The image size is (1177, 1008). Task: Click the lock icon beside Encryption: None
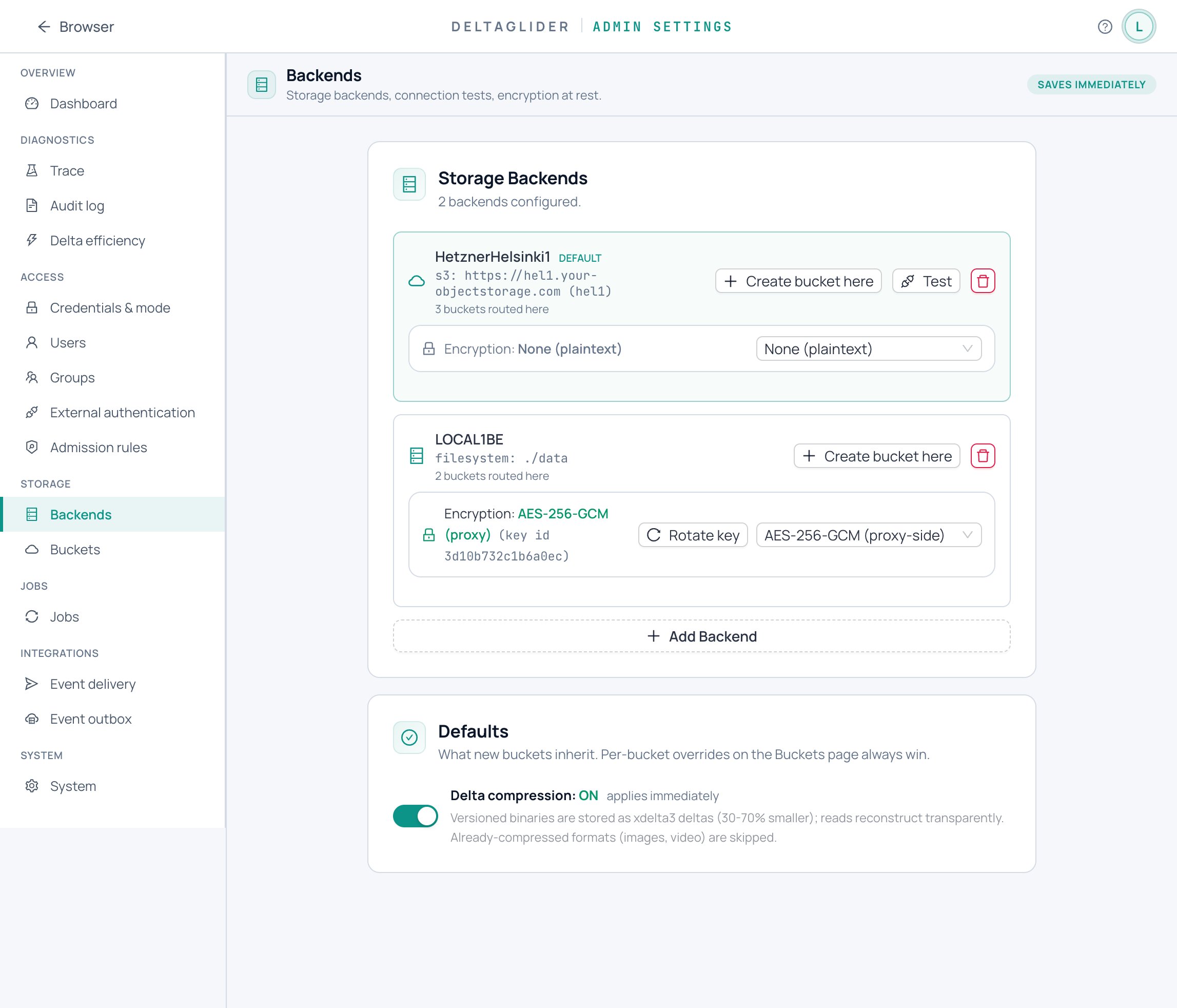[x=429, y=349]
